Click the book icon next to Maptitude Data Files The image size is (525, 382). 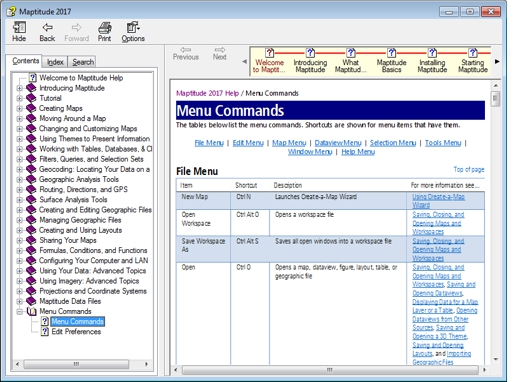pyautogui.click(x=31, y=301)
